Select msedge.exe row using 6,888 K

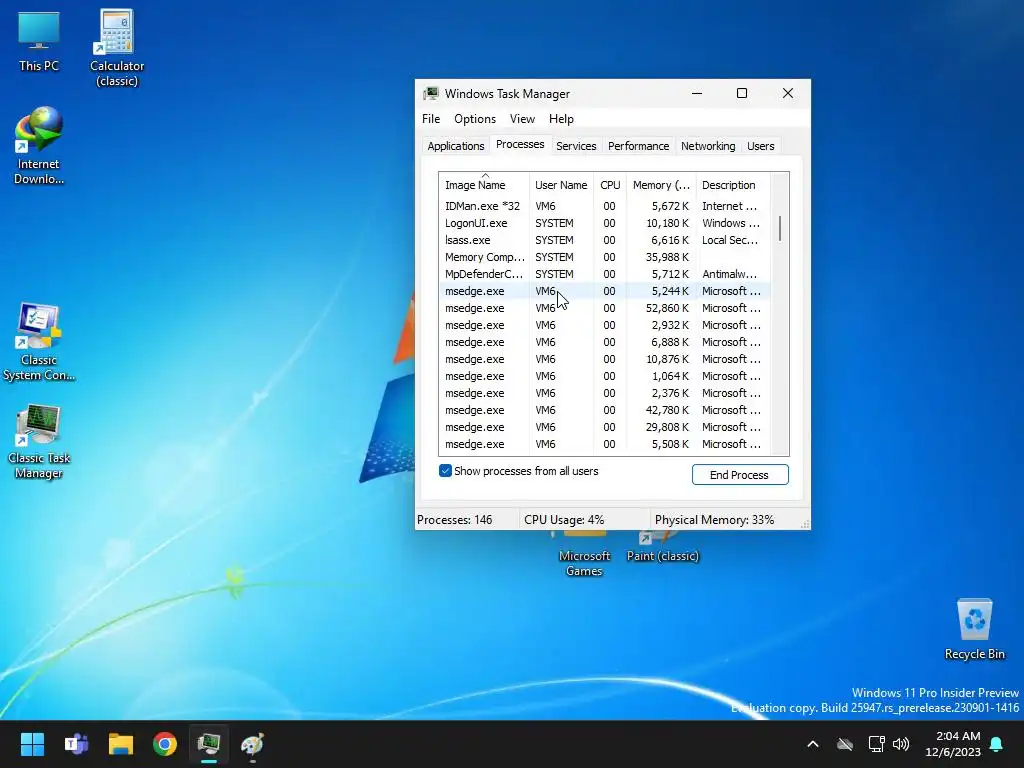(x=604, y=342)
